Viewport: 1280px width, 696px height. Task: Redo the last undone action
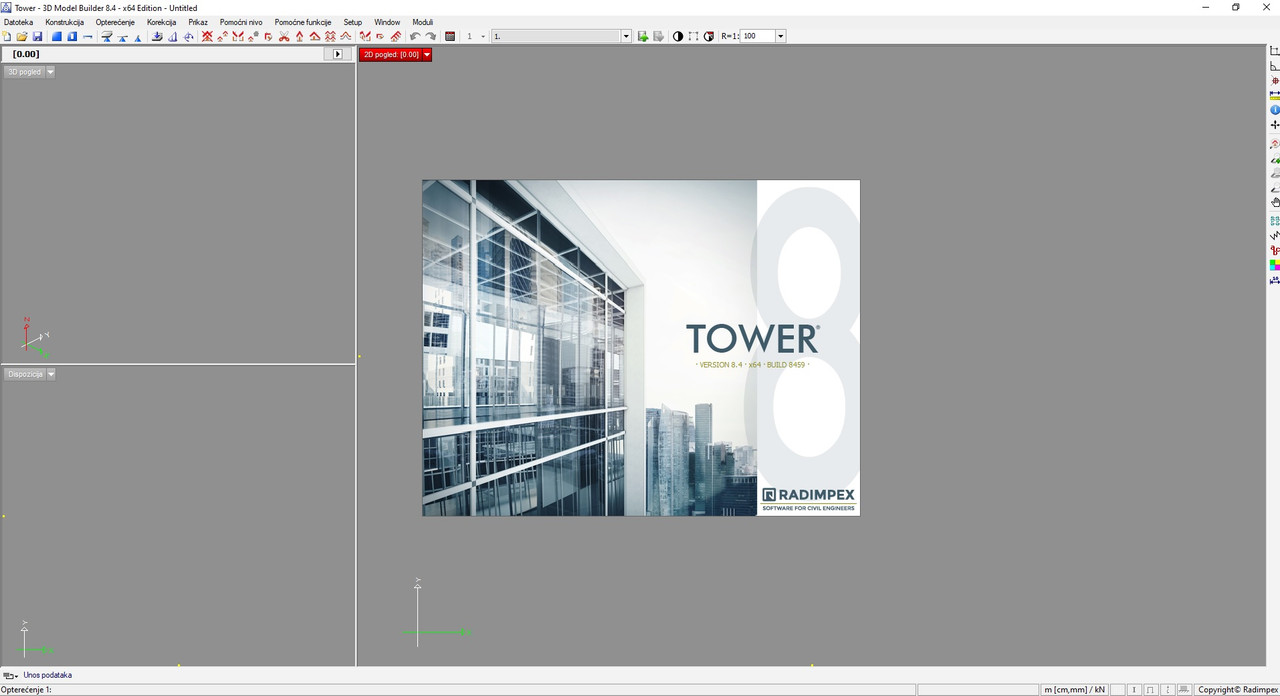point(431,36)
